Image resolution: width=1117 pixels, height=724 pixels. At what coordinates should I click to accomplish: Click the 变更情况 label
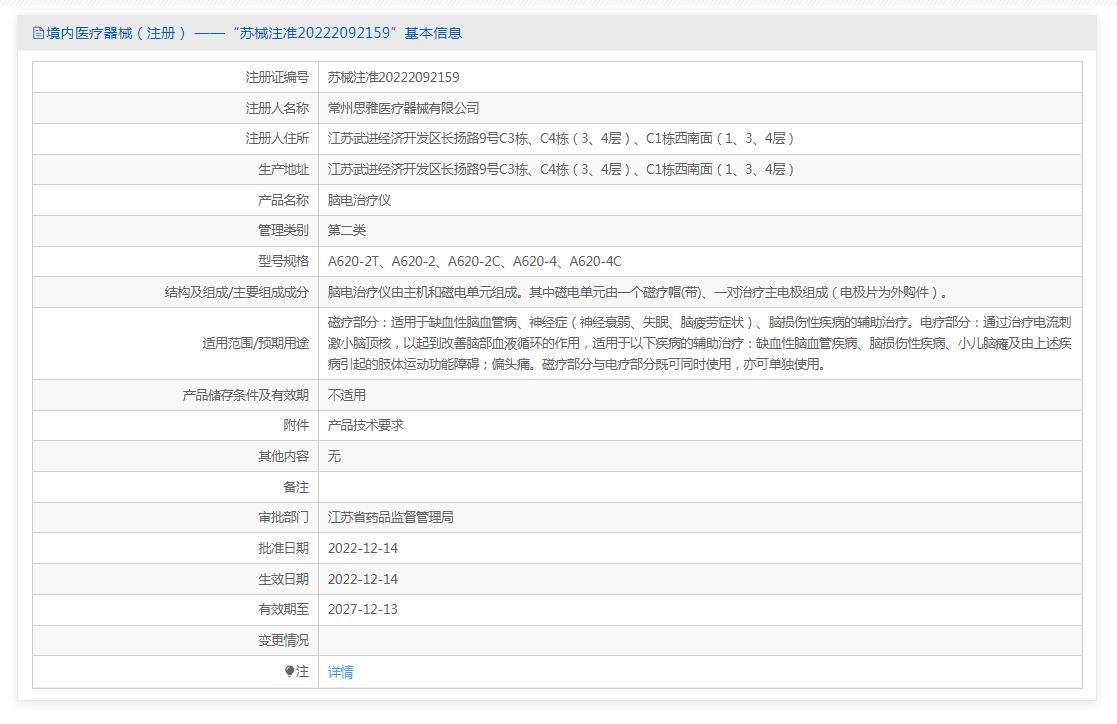tap(284, 641)
